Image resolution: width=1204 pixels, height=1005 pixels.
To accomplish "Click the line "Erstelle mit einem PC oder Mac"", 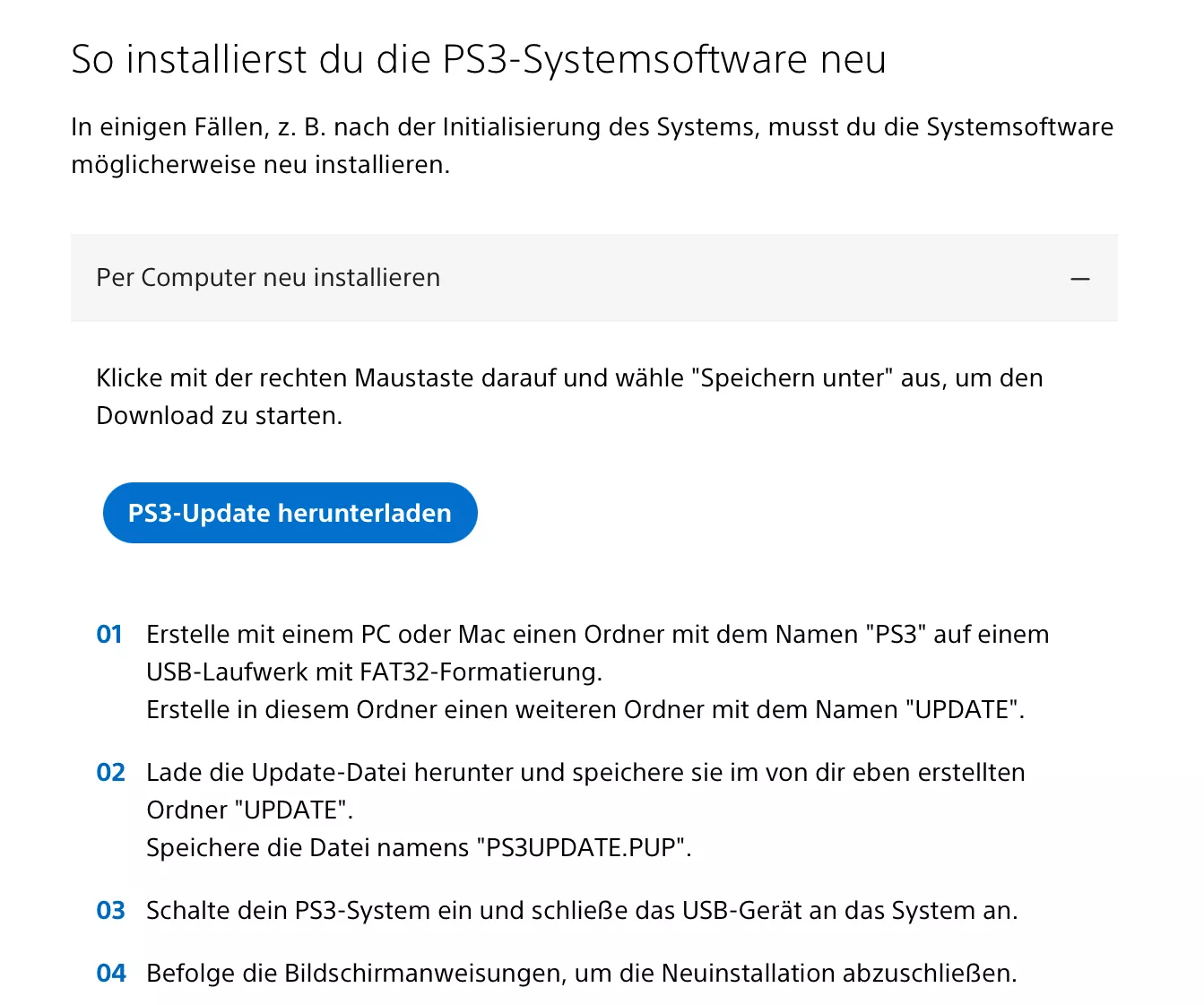I will coord(597,635).
